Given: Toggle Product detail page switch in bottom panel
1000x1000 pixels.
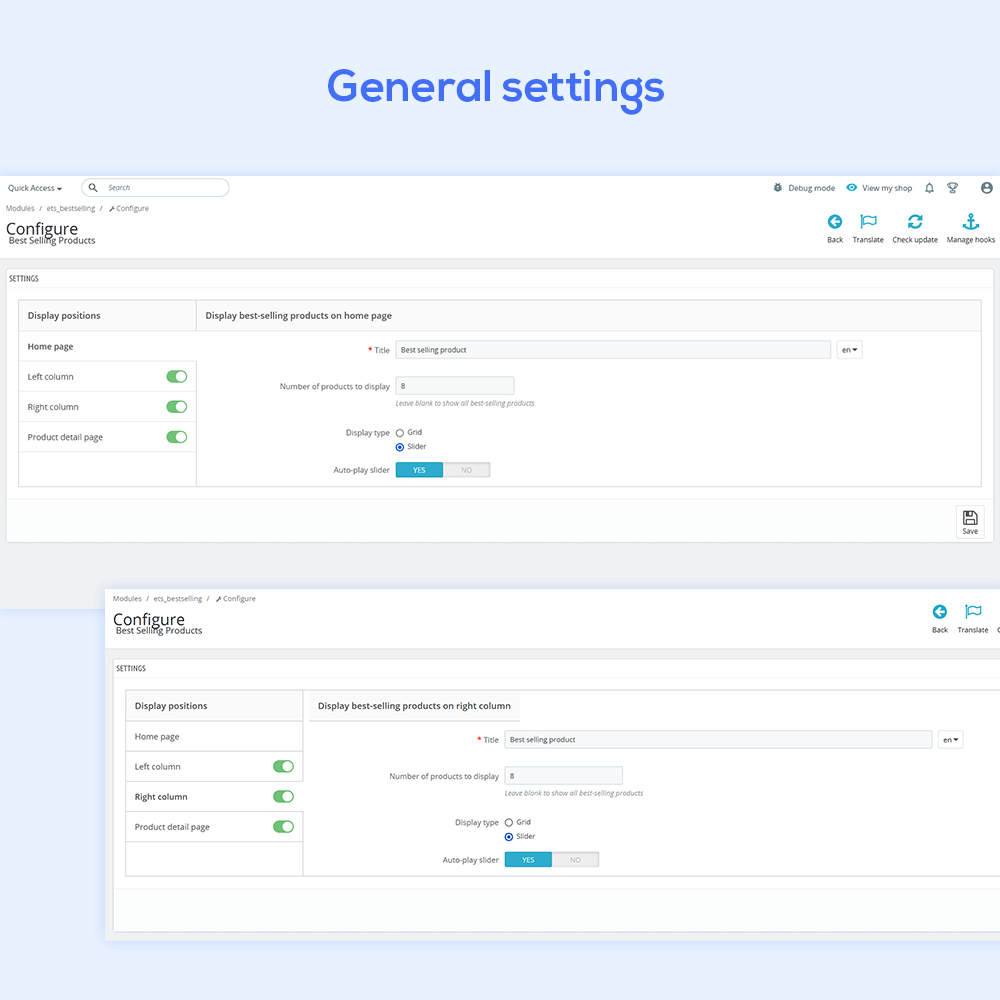Looking at the screenshot, I should [x=284, y=827].
